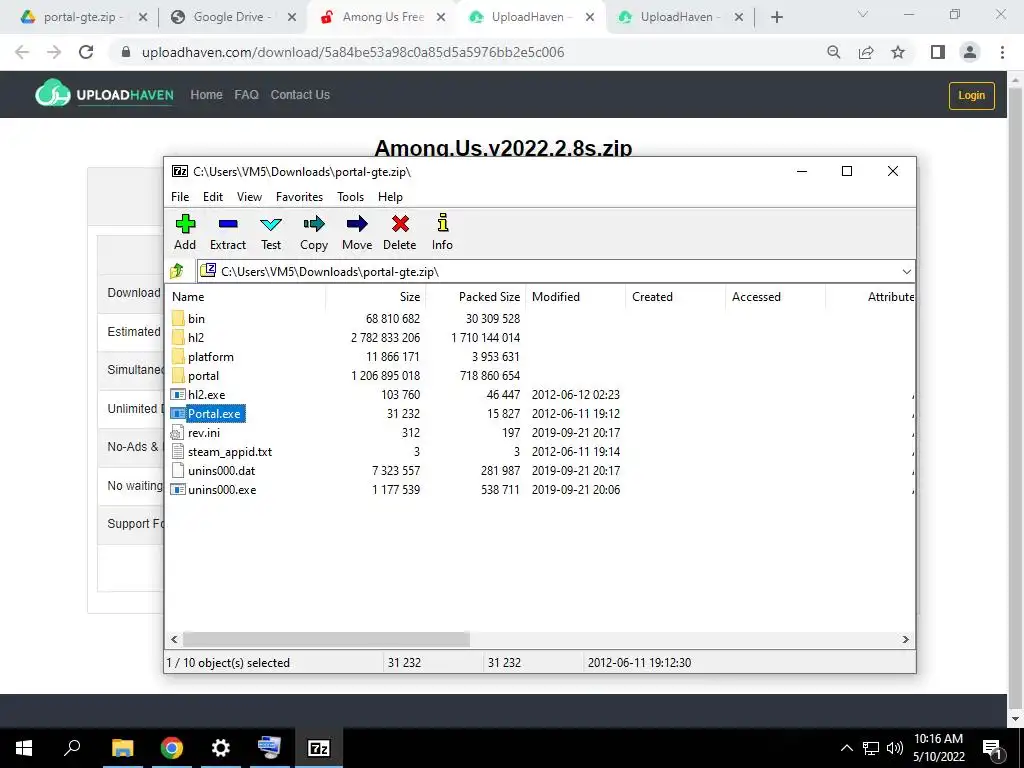Image resolution: width=1024 pixels, height=768 pixels.
Task: Click the horizontal scrollbar thumb in 7-Zip
Action: pyautogui.click(x=326, y=639)
